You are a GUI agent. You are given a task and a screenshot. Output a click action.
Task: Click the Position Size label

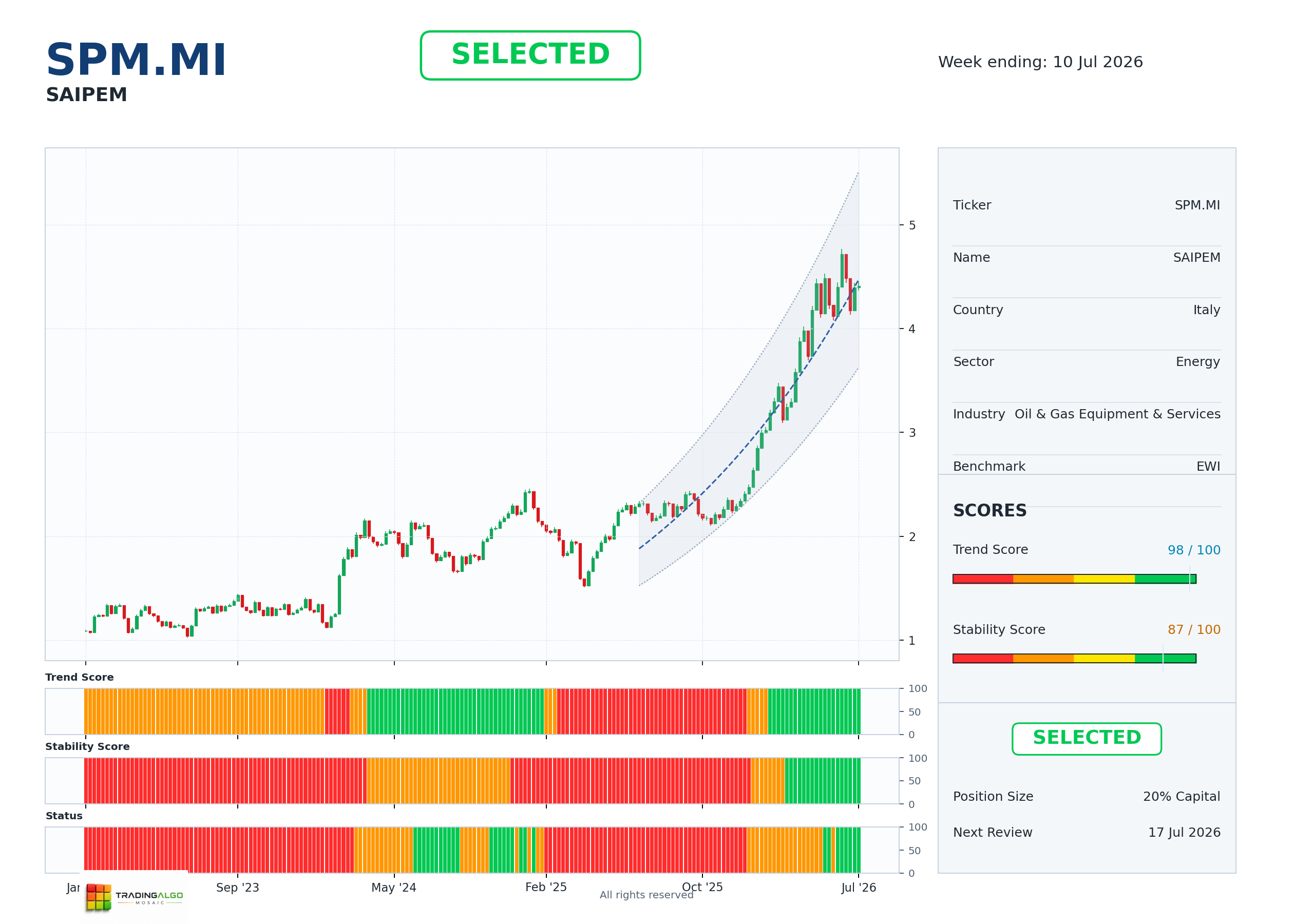(x=993, y=797)
